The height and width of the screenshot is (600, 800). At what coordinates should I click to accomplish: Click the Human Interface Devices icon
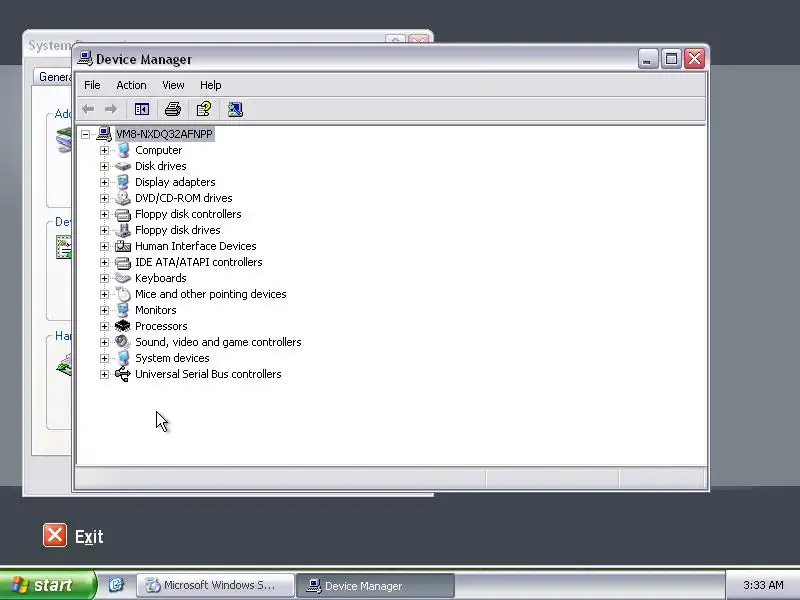123,246
